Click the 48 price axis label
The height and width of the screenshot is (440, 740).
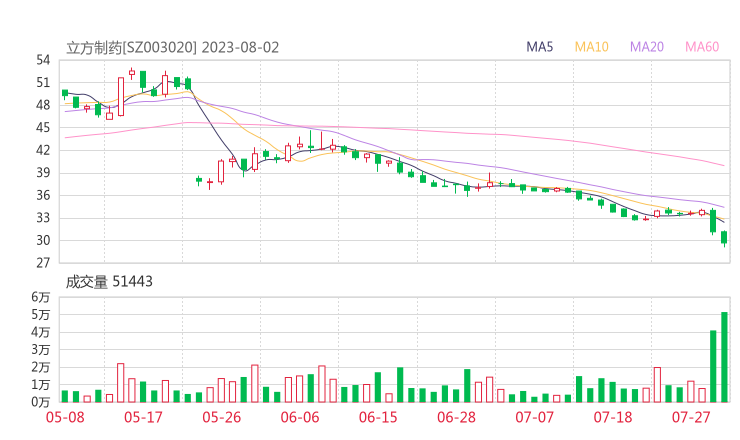(43, 105)
